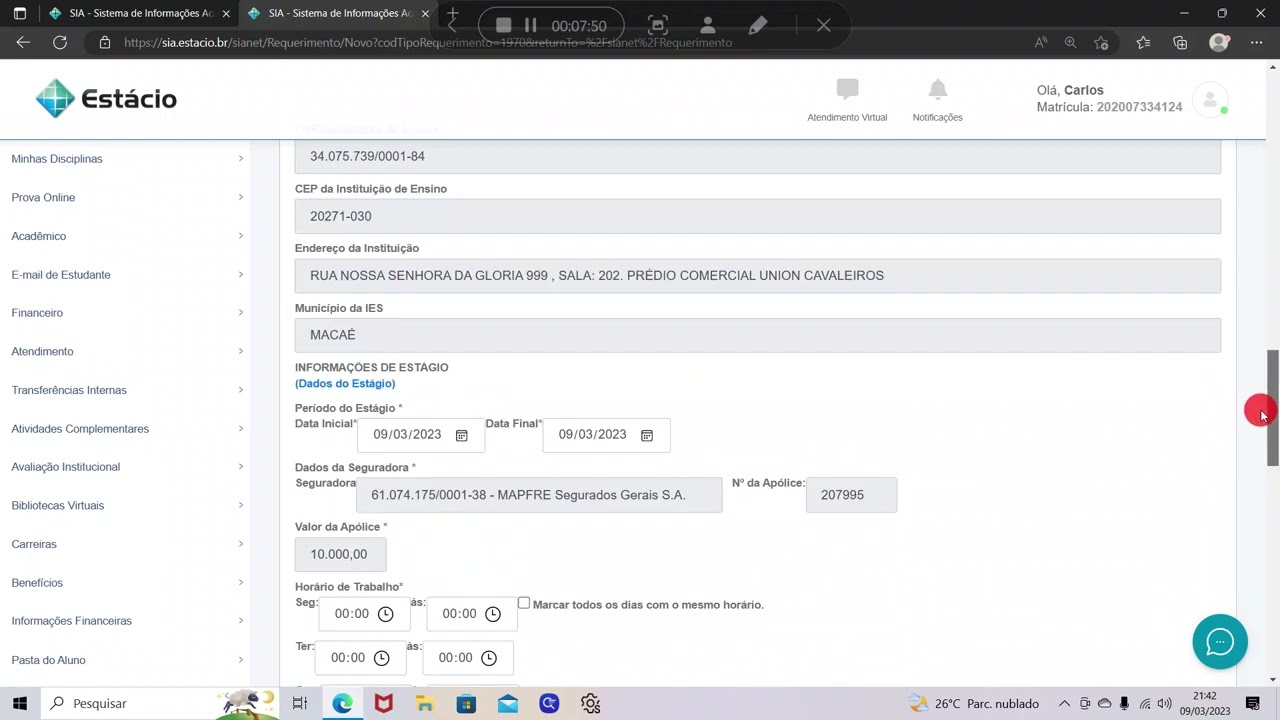Image resolution: width=1280 pixels, height=720 pixels.
Task: Check Marcar todos os dias com o mesmo horário
Action: 523,603
